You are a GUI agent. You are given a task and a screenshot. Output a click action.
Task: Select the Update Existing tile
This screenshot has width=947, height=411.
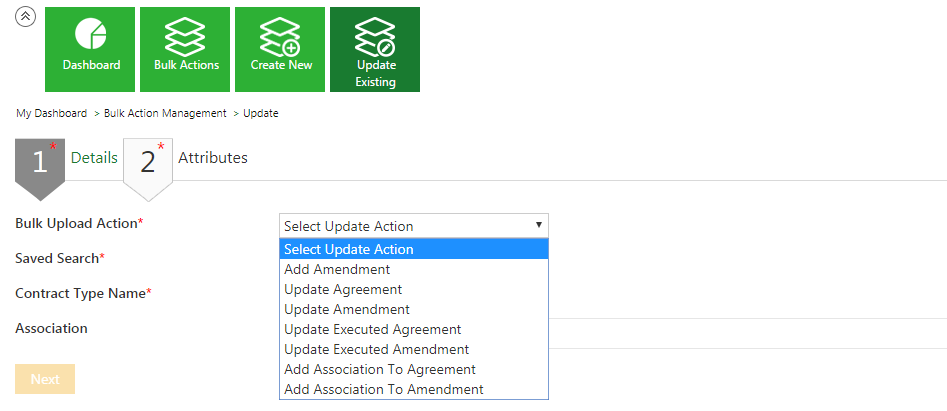pos(375,49)
